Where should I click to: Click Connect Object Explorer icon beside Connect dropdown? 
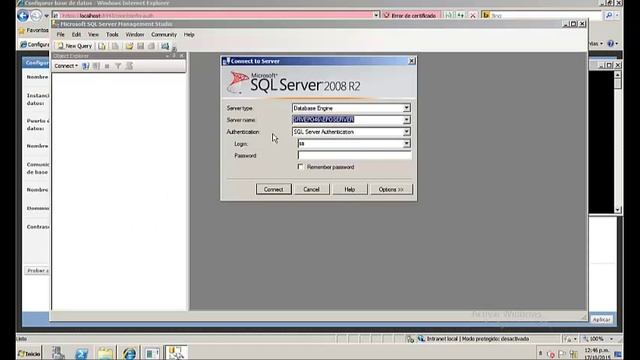tap(86, 66)
